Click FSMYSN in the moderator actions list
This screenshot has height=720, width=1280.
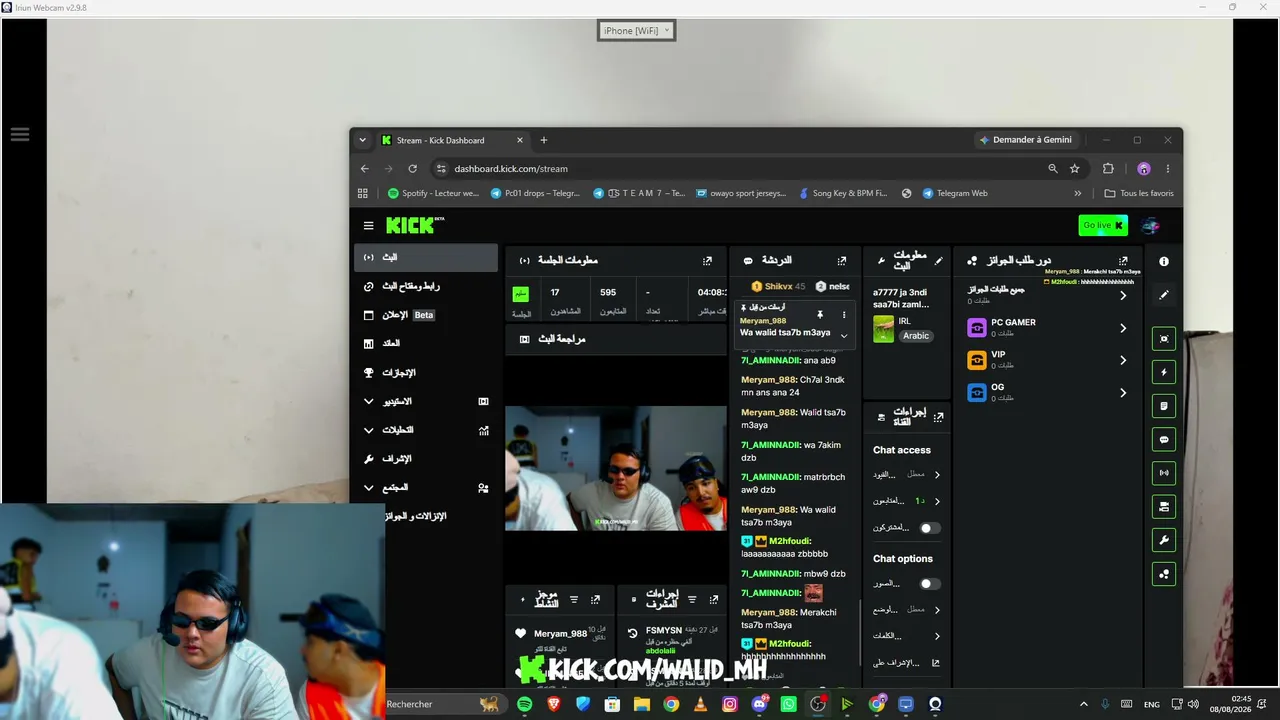[x=664, y=631]
